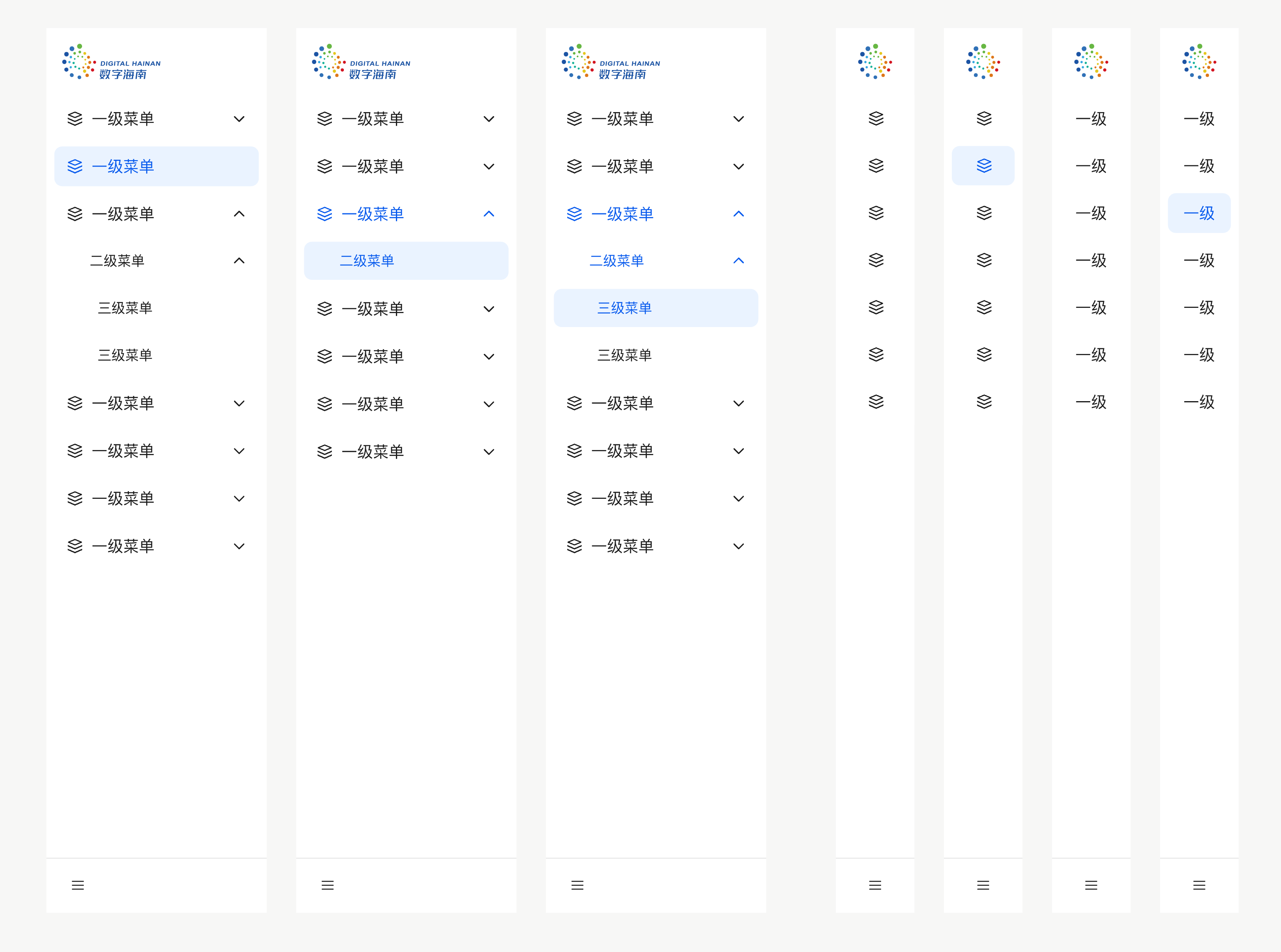Click the top layers icon in sidebar with highlighted icon
Image resolution: width=1281 pixels, height=952 pixels.
984,119
